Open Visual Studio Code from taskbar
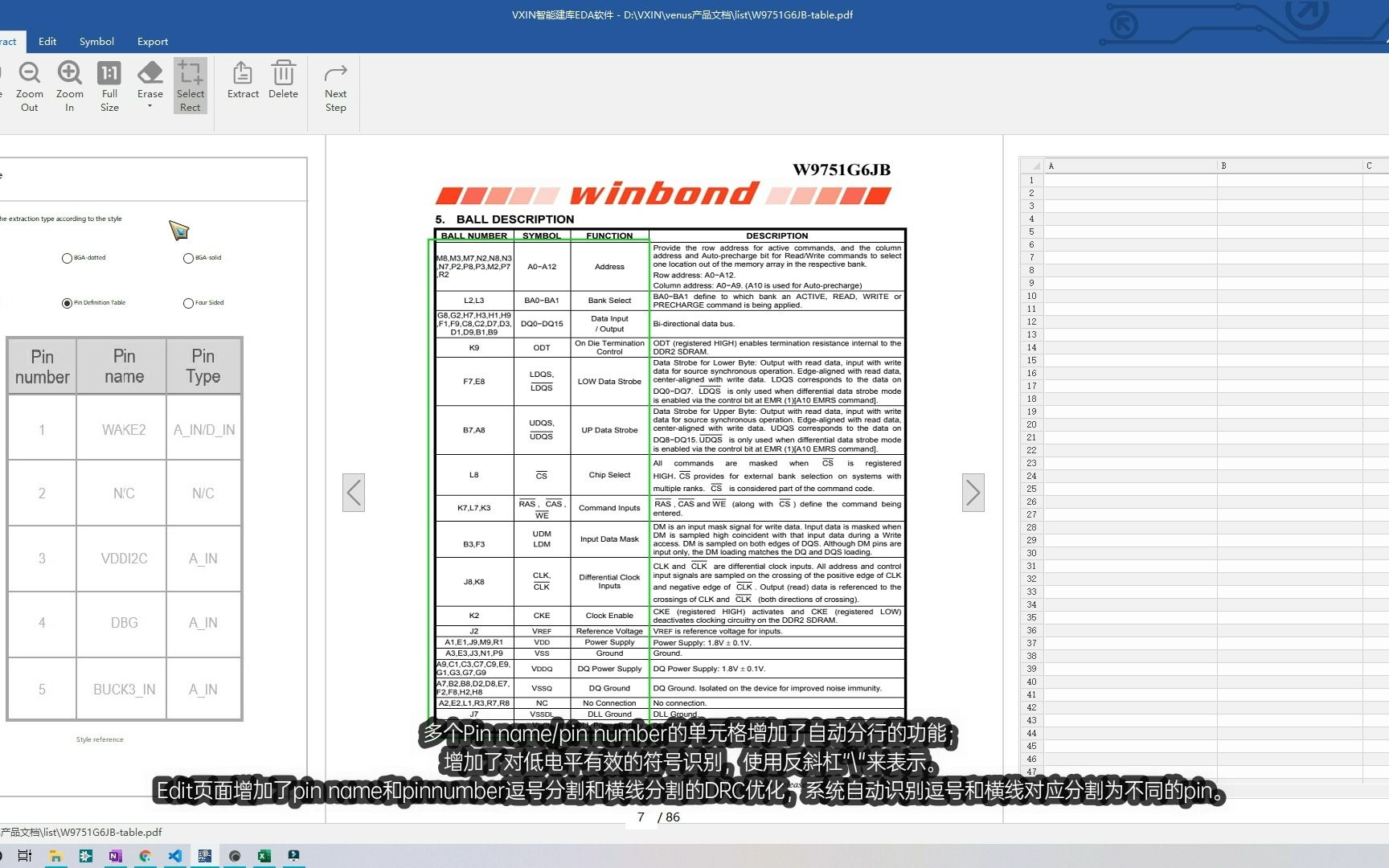This screenshot has height=868, width=1389. click(174, 856)
